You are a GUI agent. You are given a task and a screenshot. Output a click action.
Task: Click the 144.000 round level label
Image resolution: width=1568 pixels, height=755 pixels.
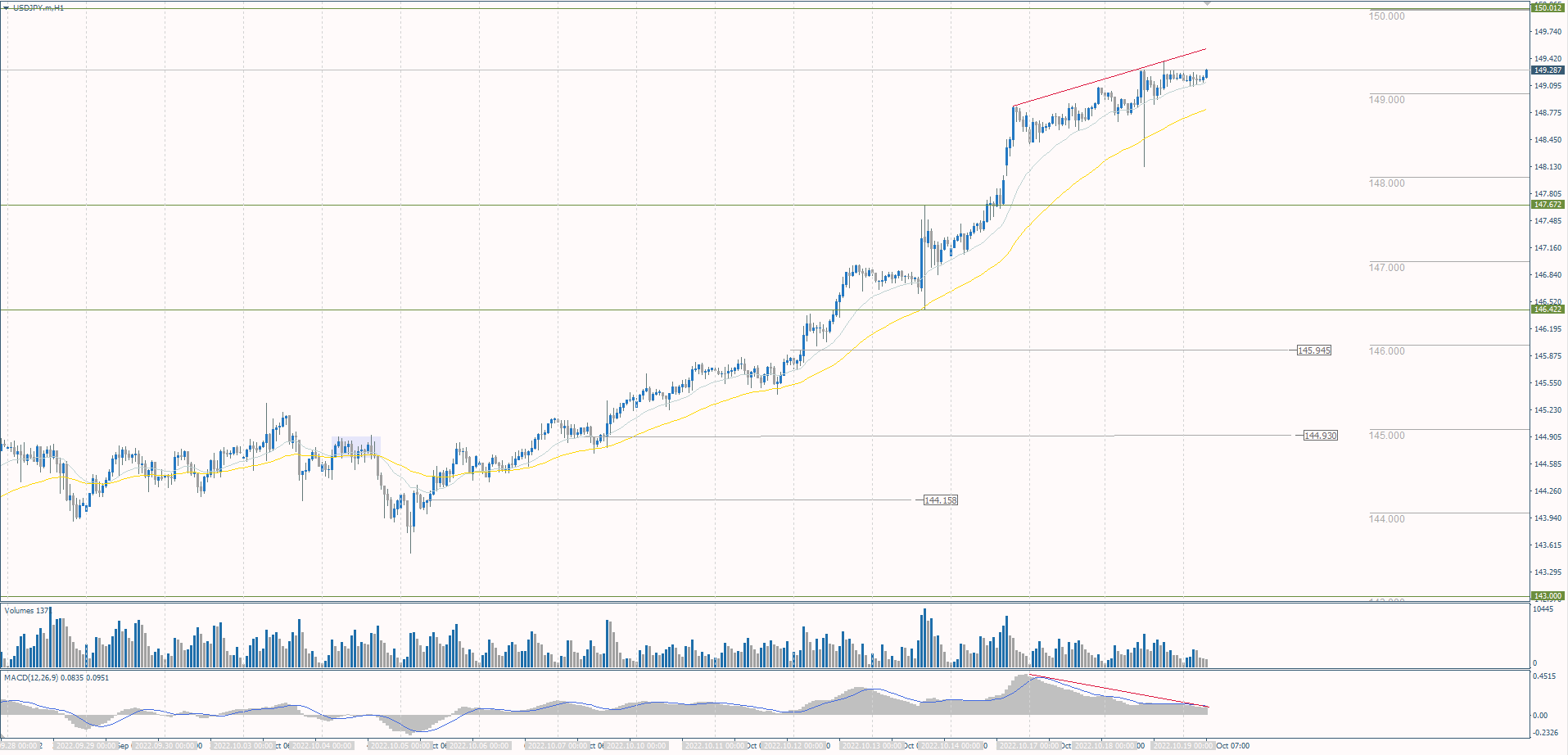click(x=1387, y=519)
